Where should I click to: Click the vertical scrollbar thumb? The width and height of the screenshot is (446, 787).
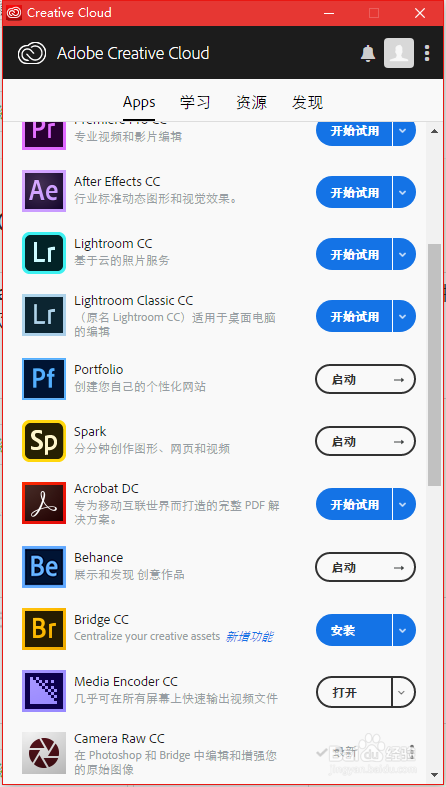(x=434, y=364)
